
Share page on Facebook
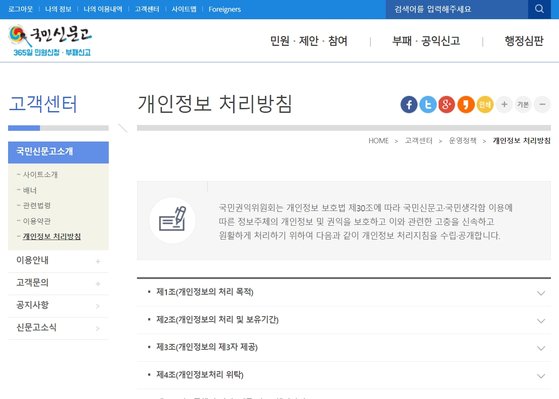(x=409, y=104)
